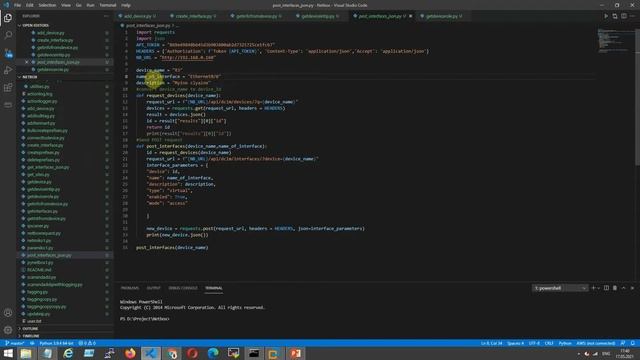Click UTF-8 encoding in status bar
Screen dimensions: 640x360
(x=534, y=343)
